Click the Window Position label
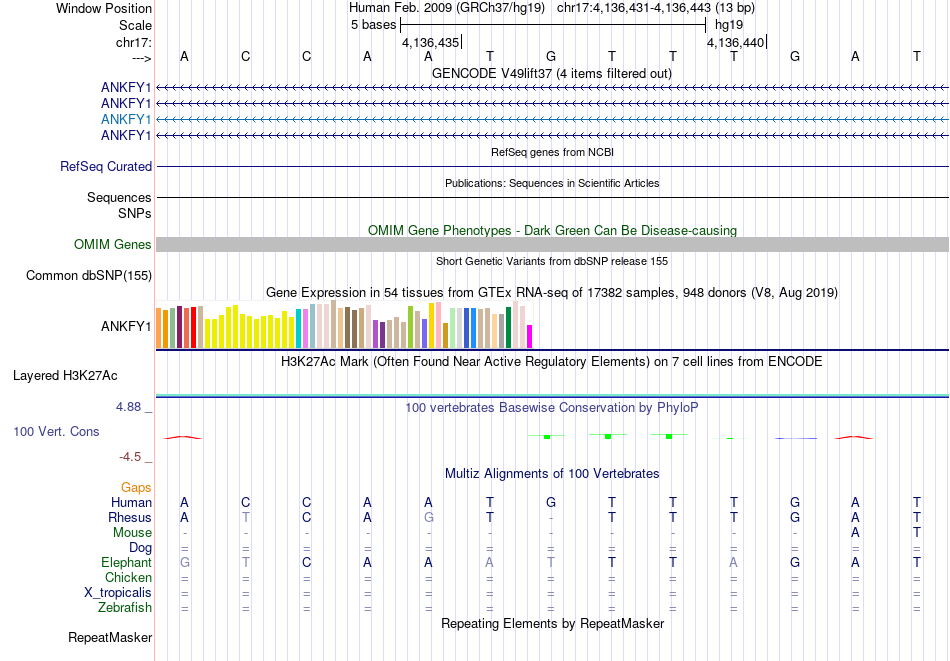950x661 pixels. (104, 8)
